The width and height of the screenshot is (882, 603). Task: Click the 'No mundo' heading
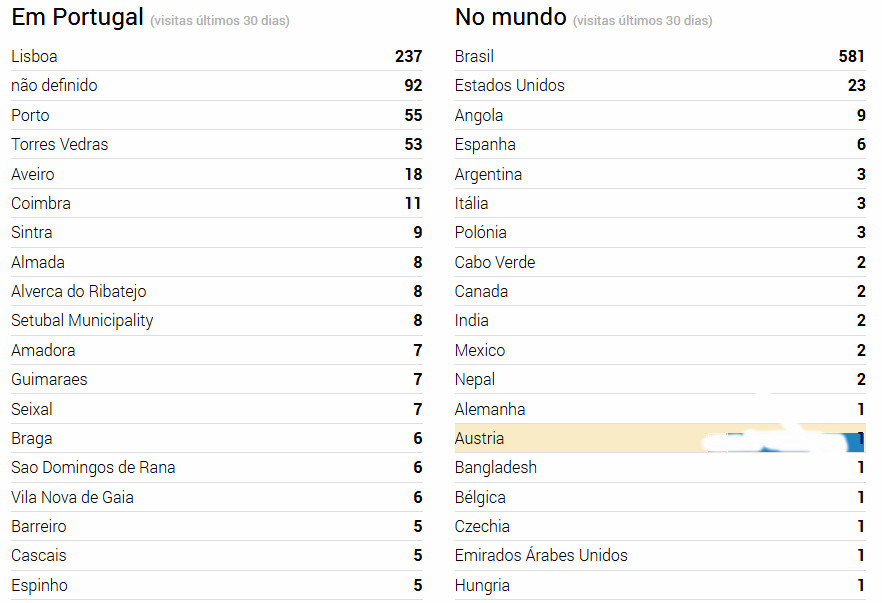[510, 17]
